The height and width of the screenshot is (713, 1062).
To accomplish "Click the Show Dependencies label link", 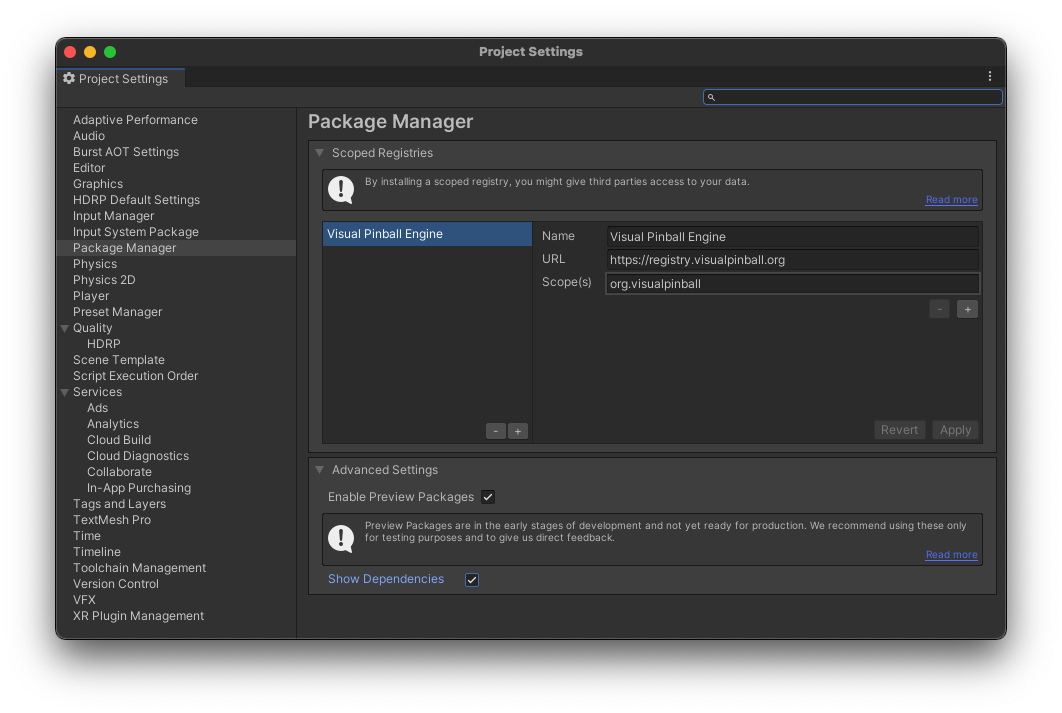I will 386,580.
